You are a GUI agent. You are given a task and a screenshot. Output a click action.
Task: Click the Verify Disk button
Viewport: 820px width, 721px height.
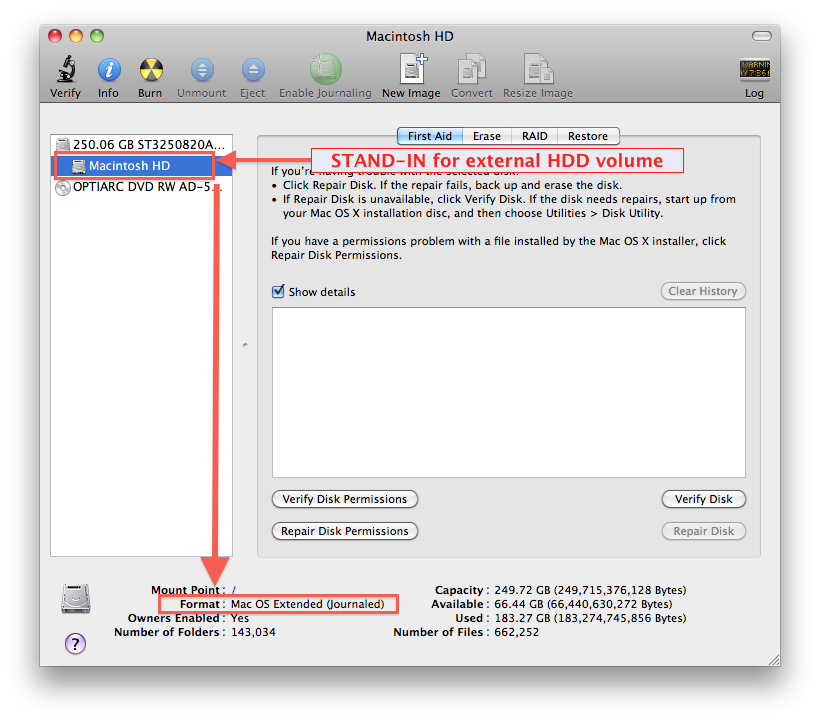(x=703, y=499)
